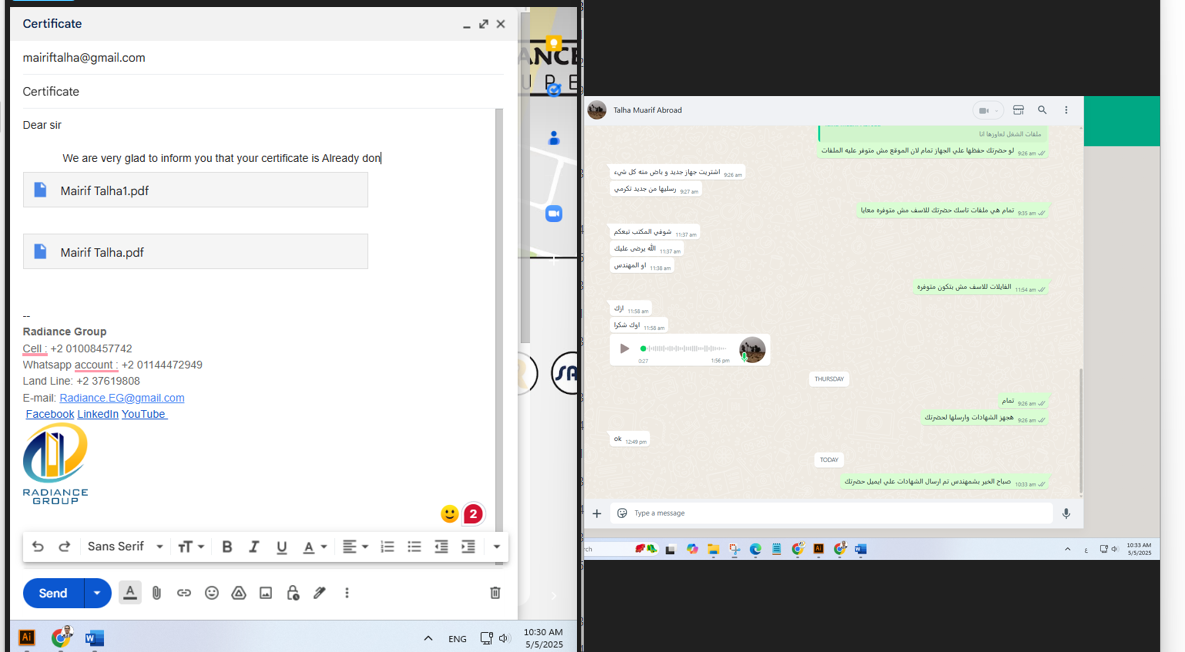Redo the last edit in Gmail compose
The image size is (1185, 652).
[64, 546]
